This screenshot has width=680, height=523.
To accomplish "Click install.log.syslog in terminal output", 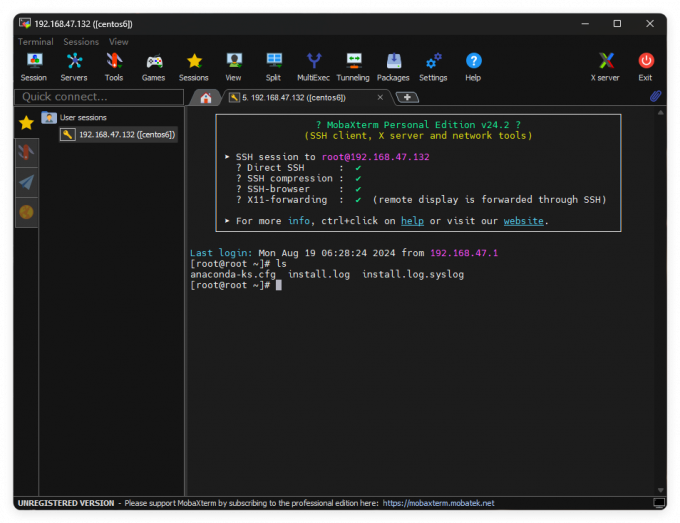I will 413,275.
